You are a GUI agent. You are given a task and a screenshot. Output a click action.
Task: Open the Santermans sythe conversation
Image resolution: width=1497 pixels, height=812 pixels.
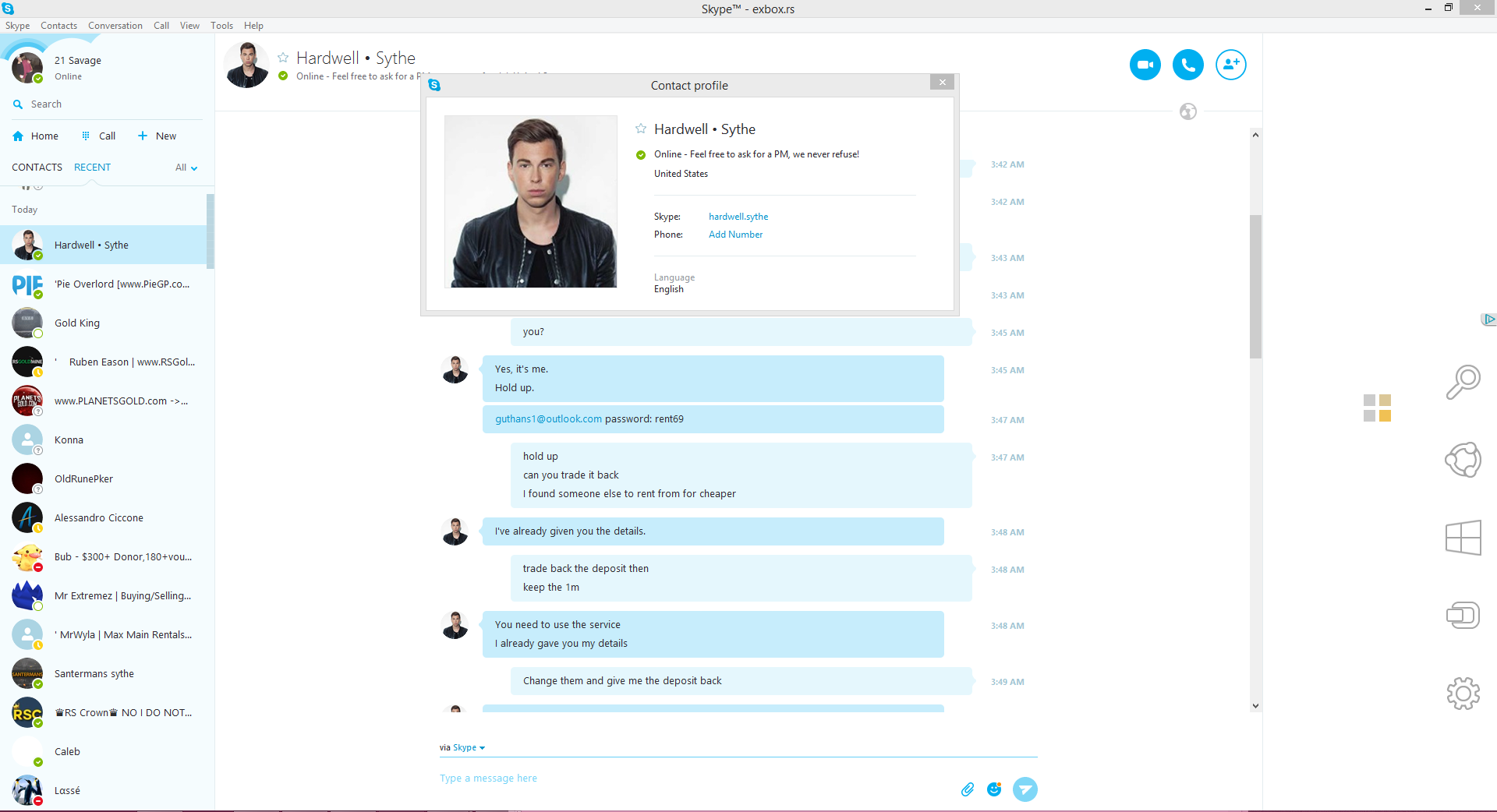coord(104,674)
